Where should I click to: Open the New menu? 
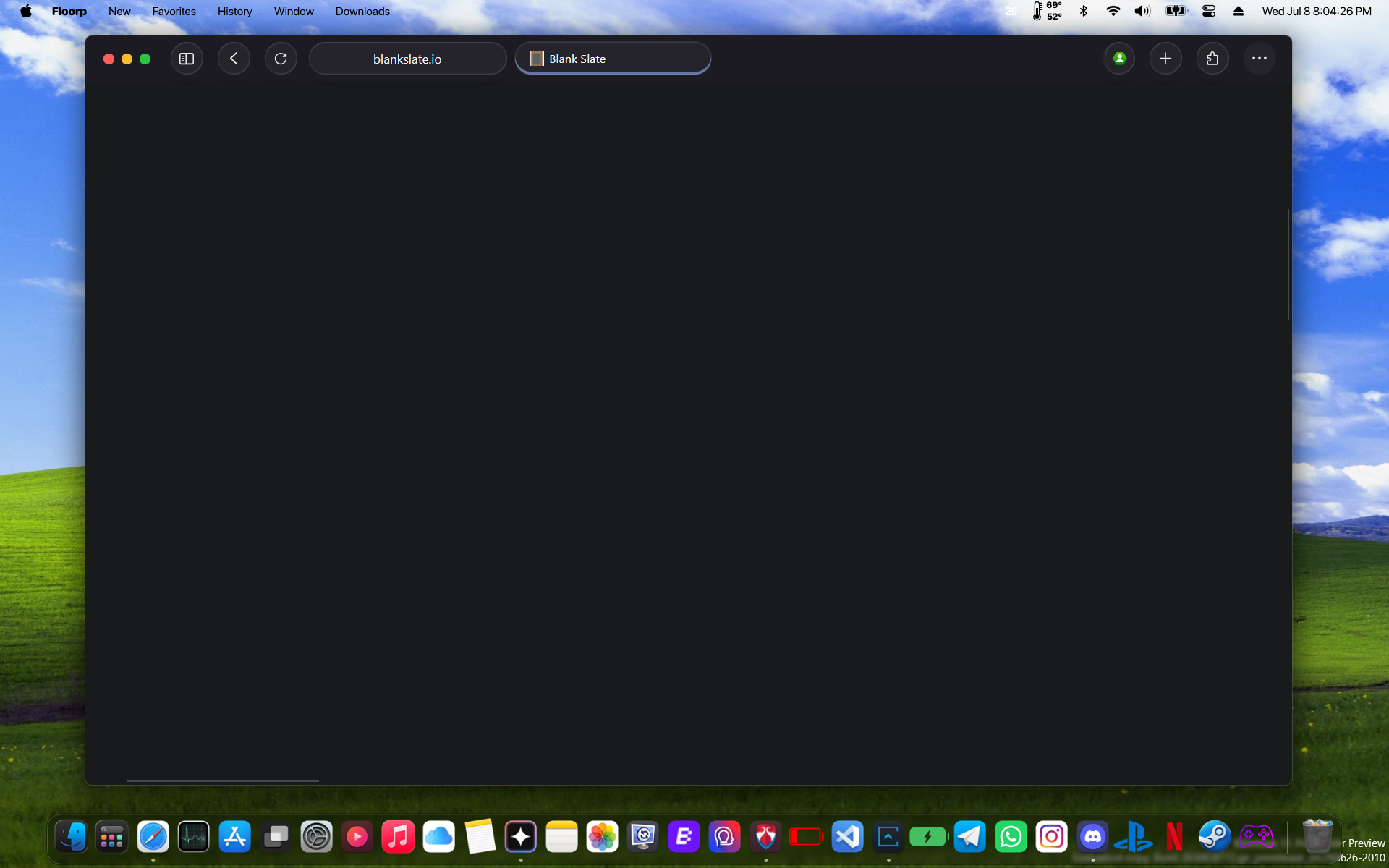pos(119,11)
